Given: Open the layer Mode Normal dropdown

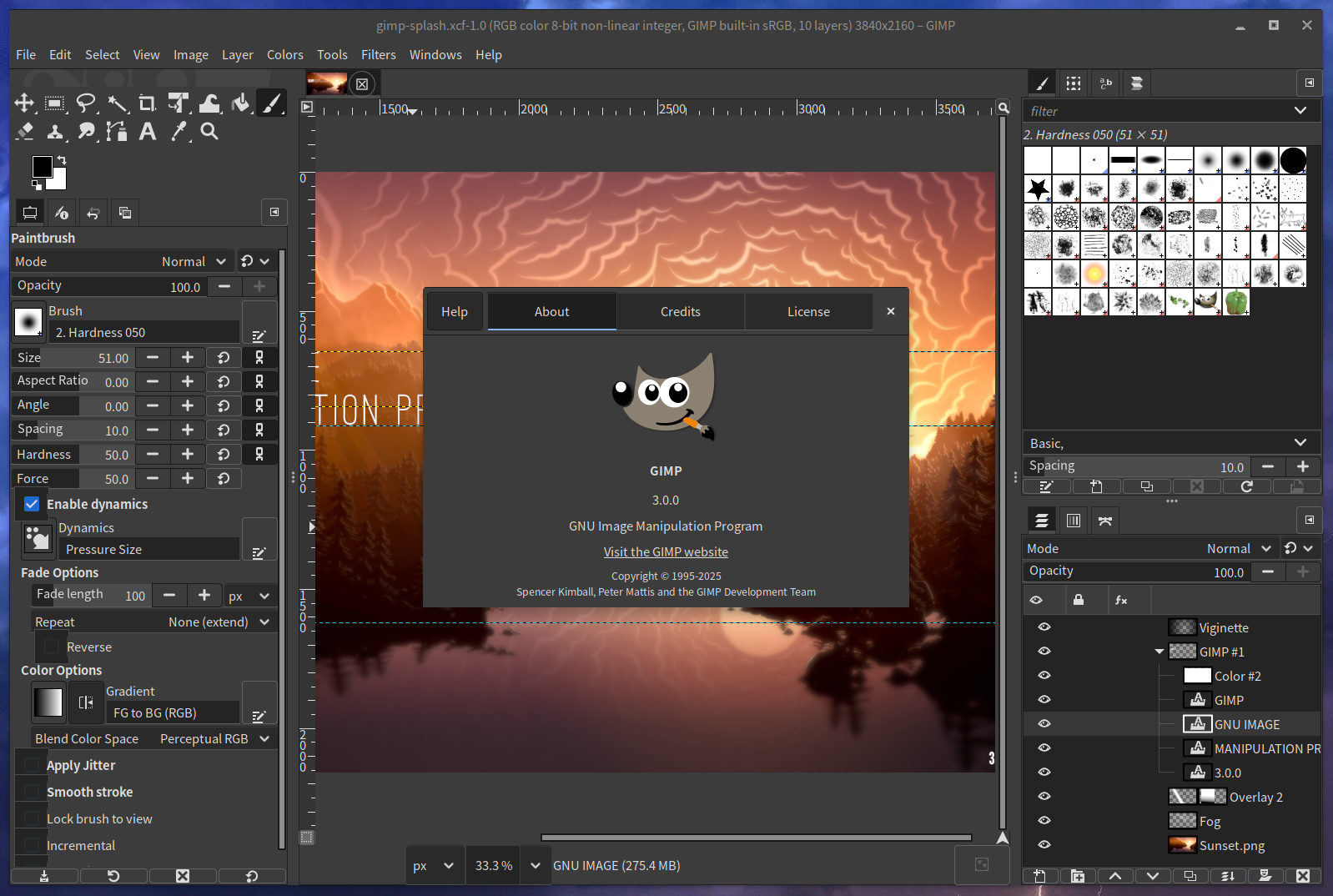Looking at the screenshot, I should tap(1149, 548).
